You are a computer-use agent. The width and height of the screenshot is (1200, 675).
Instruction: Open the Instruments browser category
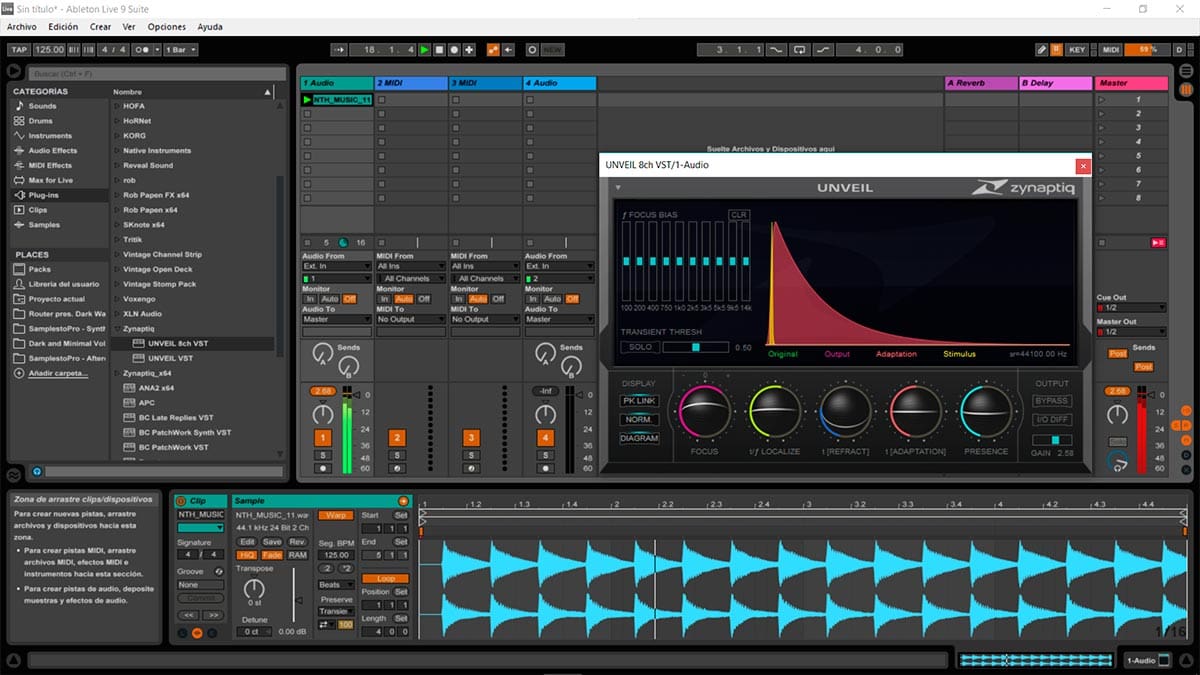(x=50, y=135)
